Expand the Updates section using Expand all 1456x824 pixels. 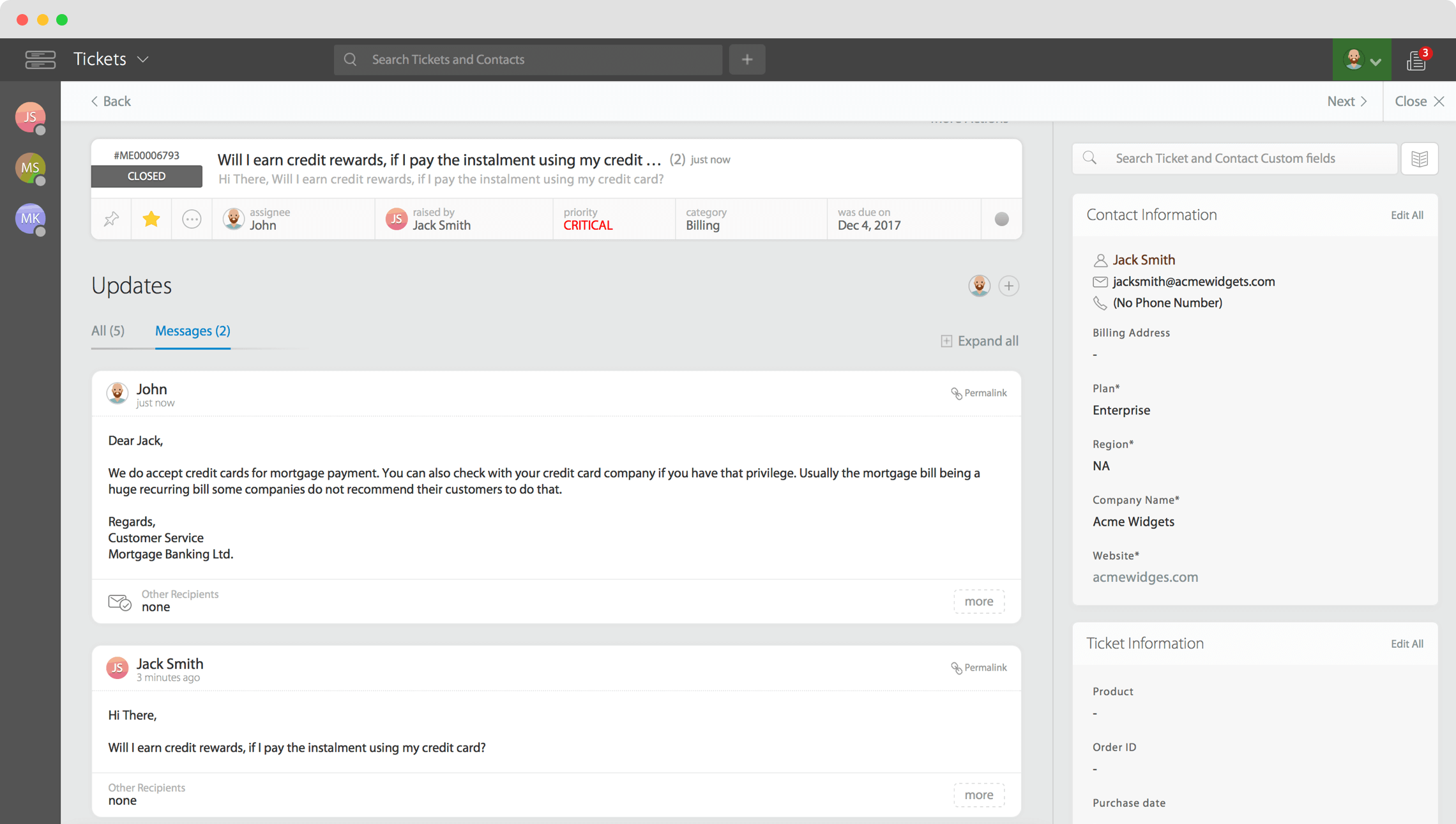tap(979, 341)
